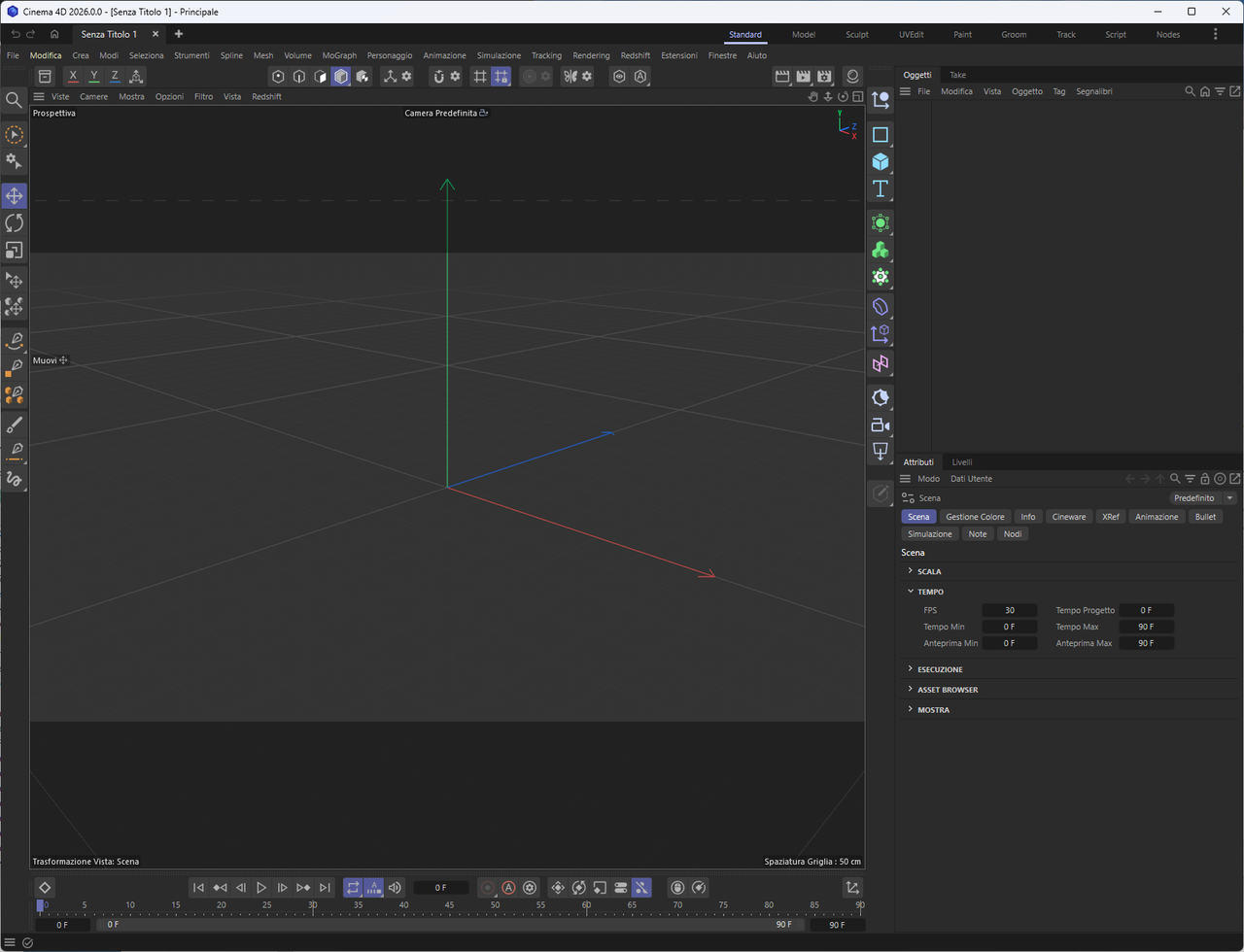The width and height of the screenshot is (1244, 952).
Task: Click the timeline Play button
Action: [261, 888]
